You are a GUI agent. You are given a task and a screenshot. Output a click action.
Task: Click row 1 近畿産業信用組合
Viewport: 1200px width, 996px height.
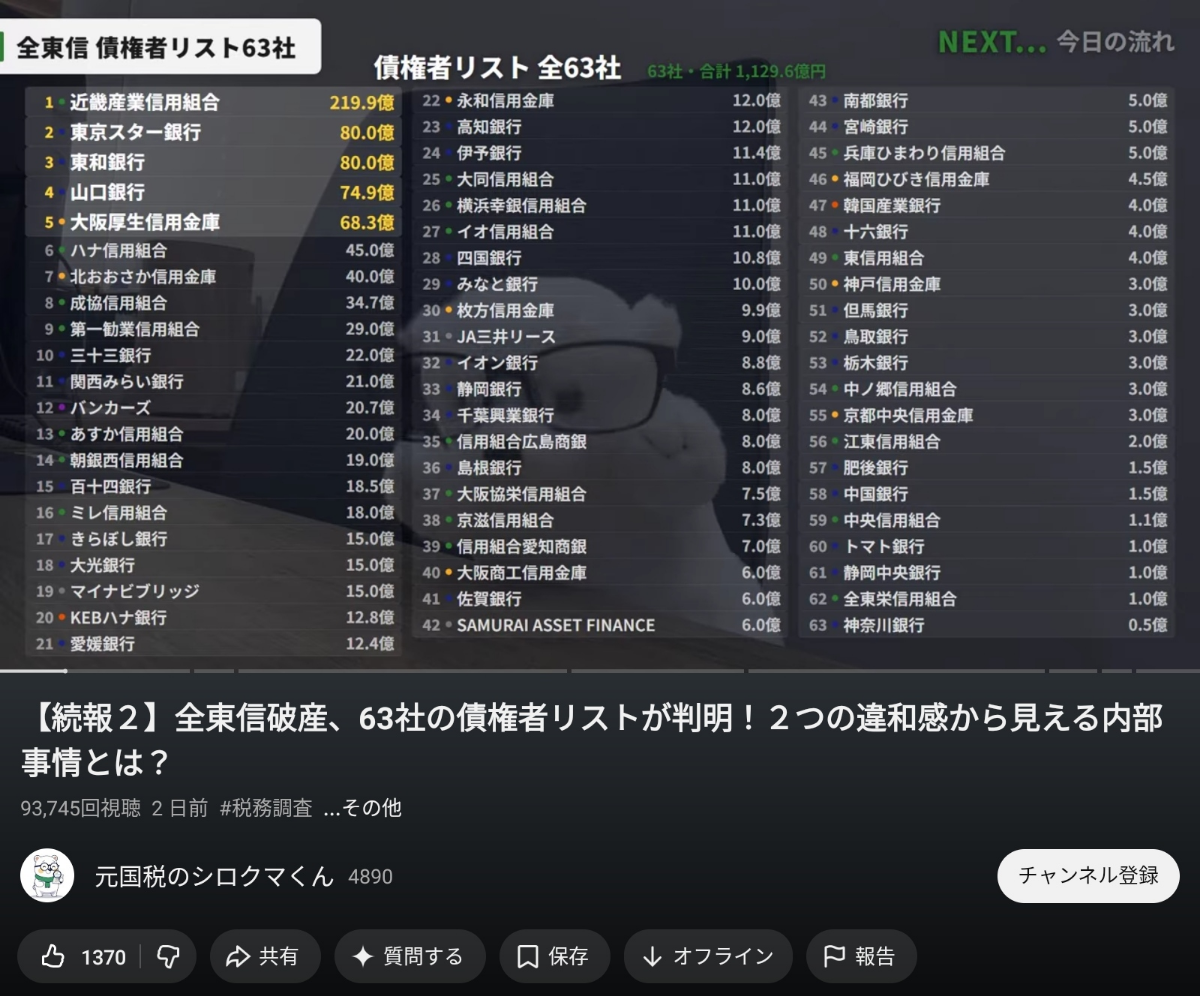pos(213,102)
